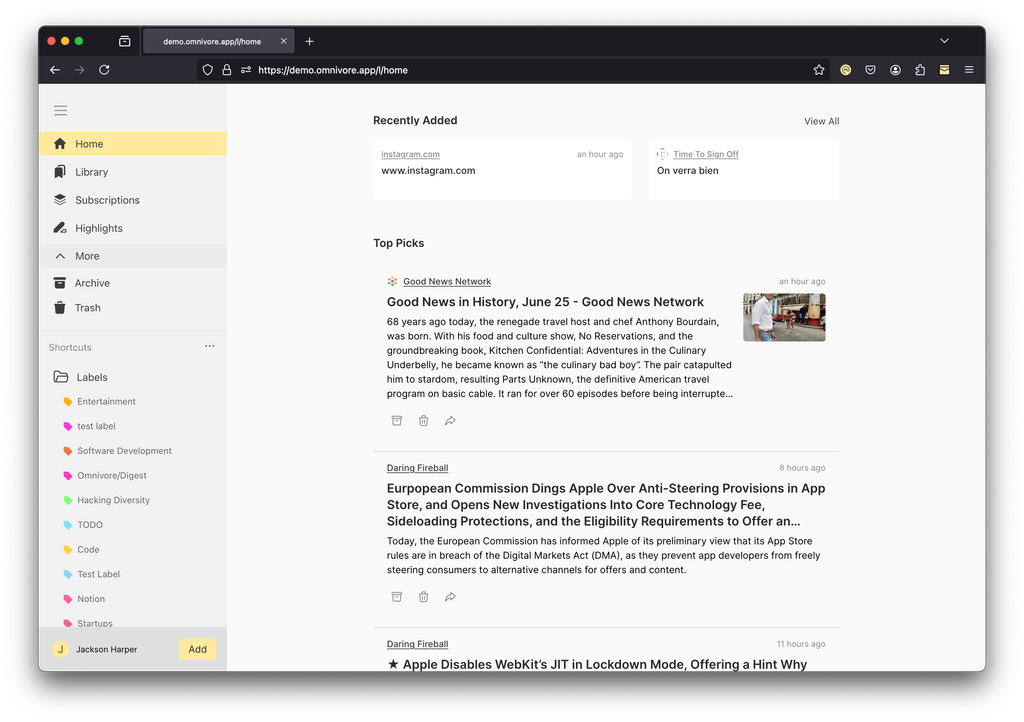Open the Extensions puzzle icon
1024x722 pixels.
point(920,70)
